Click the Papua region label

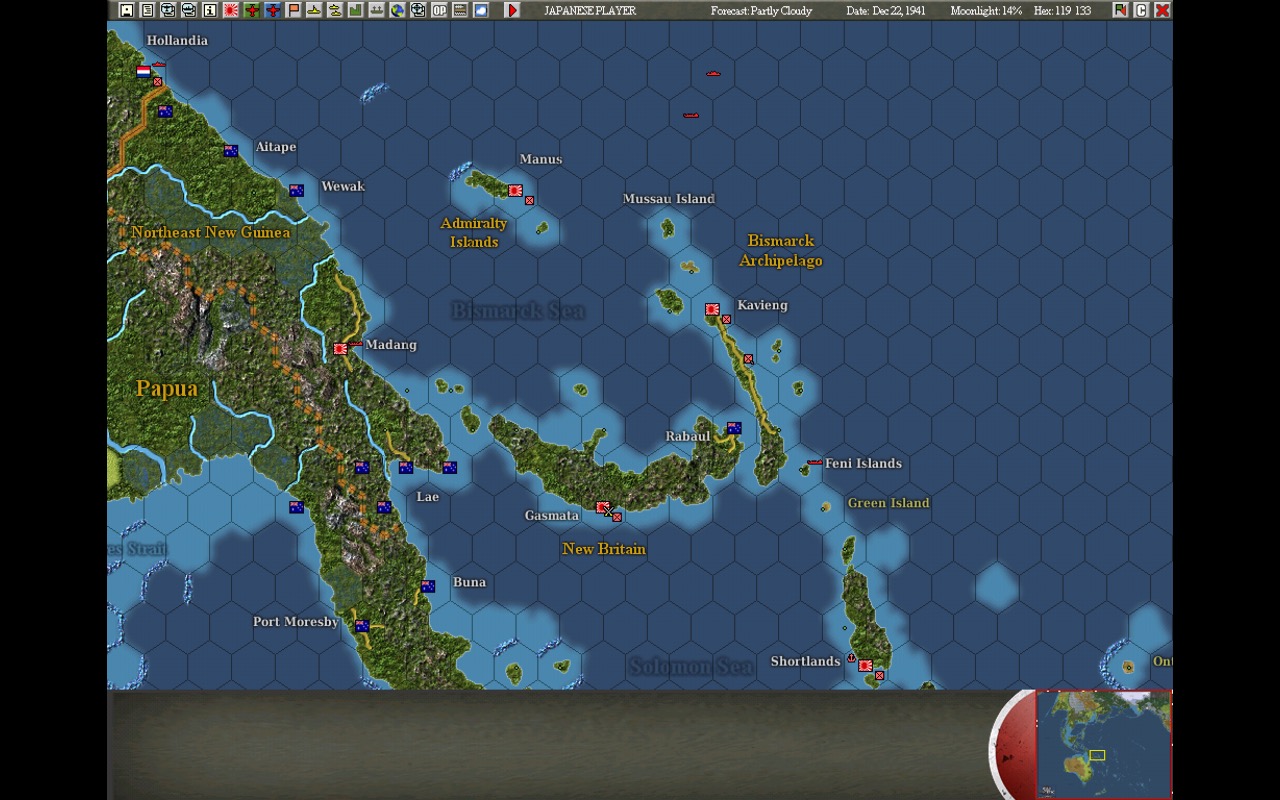click(167, 389)
